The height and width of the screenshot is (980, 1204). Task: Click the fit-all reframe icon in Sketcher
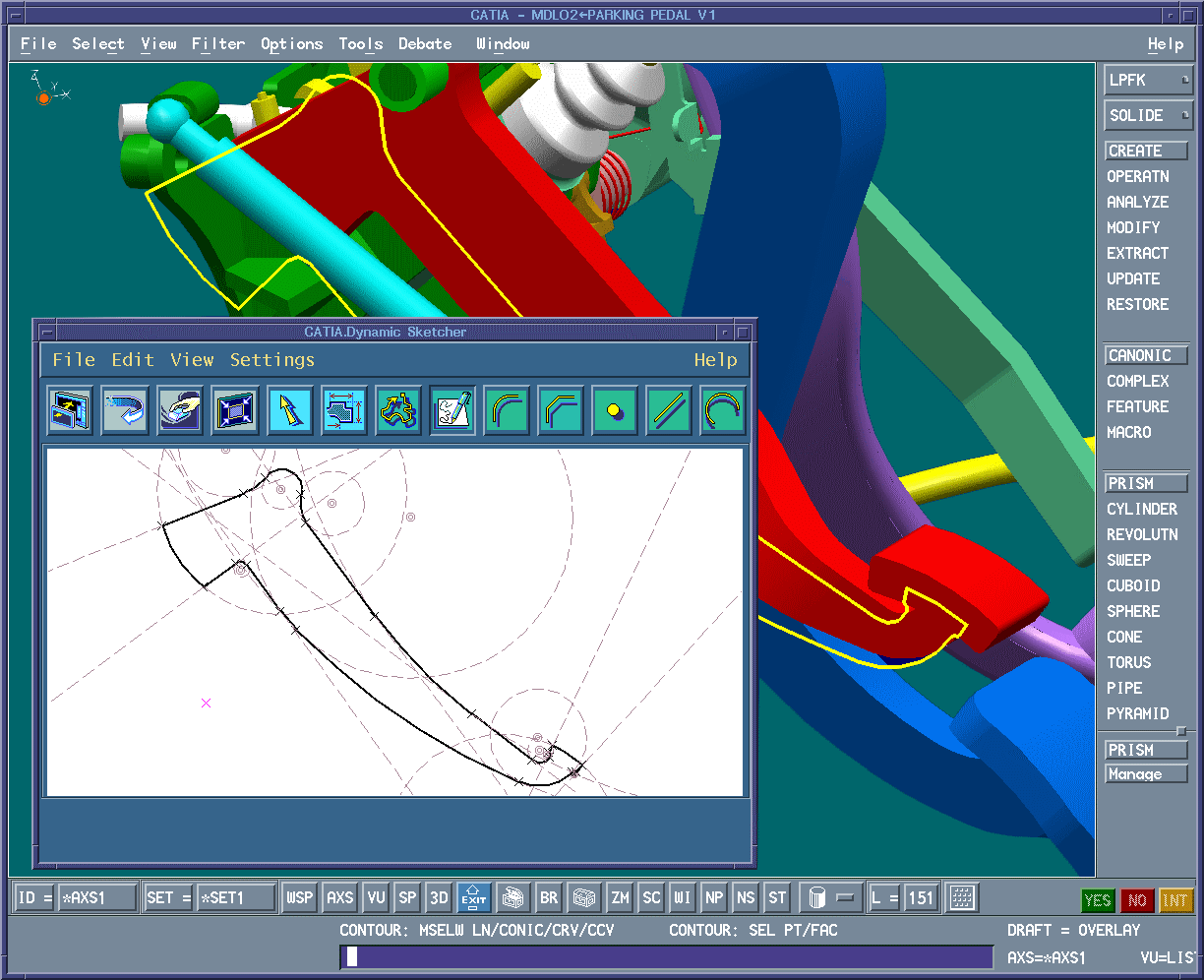pos(235,410)
